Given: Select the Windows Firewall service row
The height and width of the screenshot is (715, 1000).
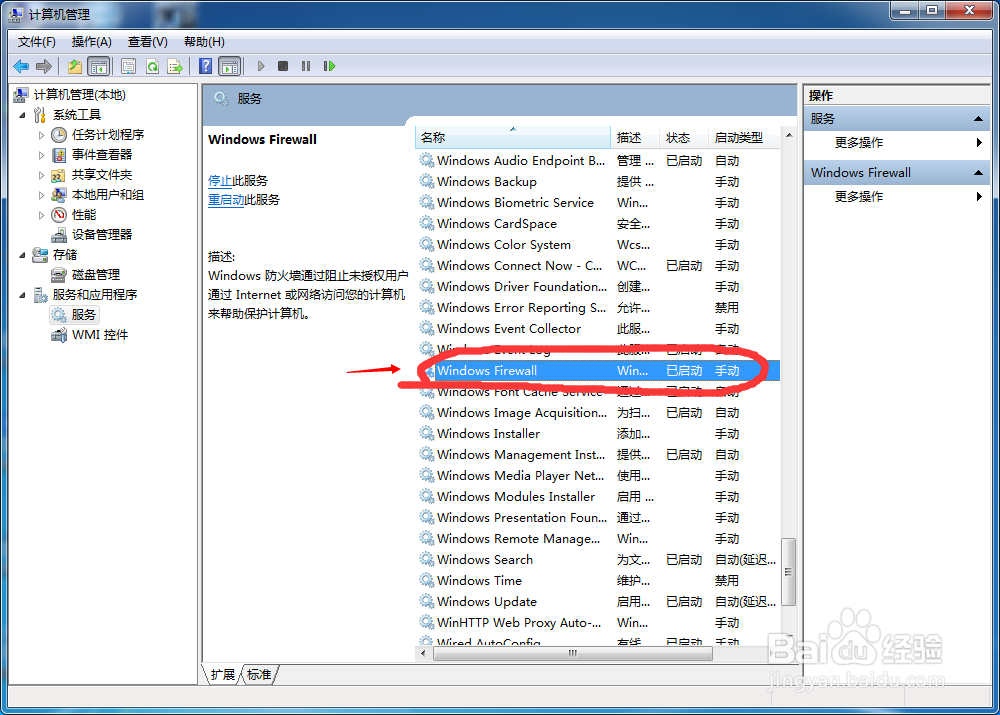Looking at the screenshot, I should point(598,371).
